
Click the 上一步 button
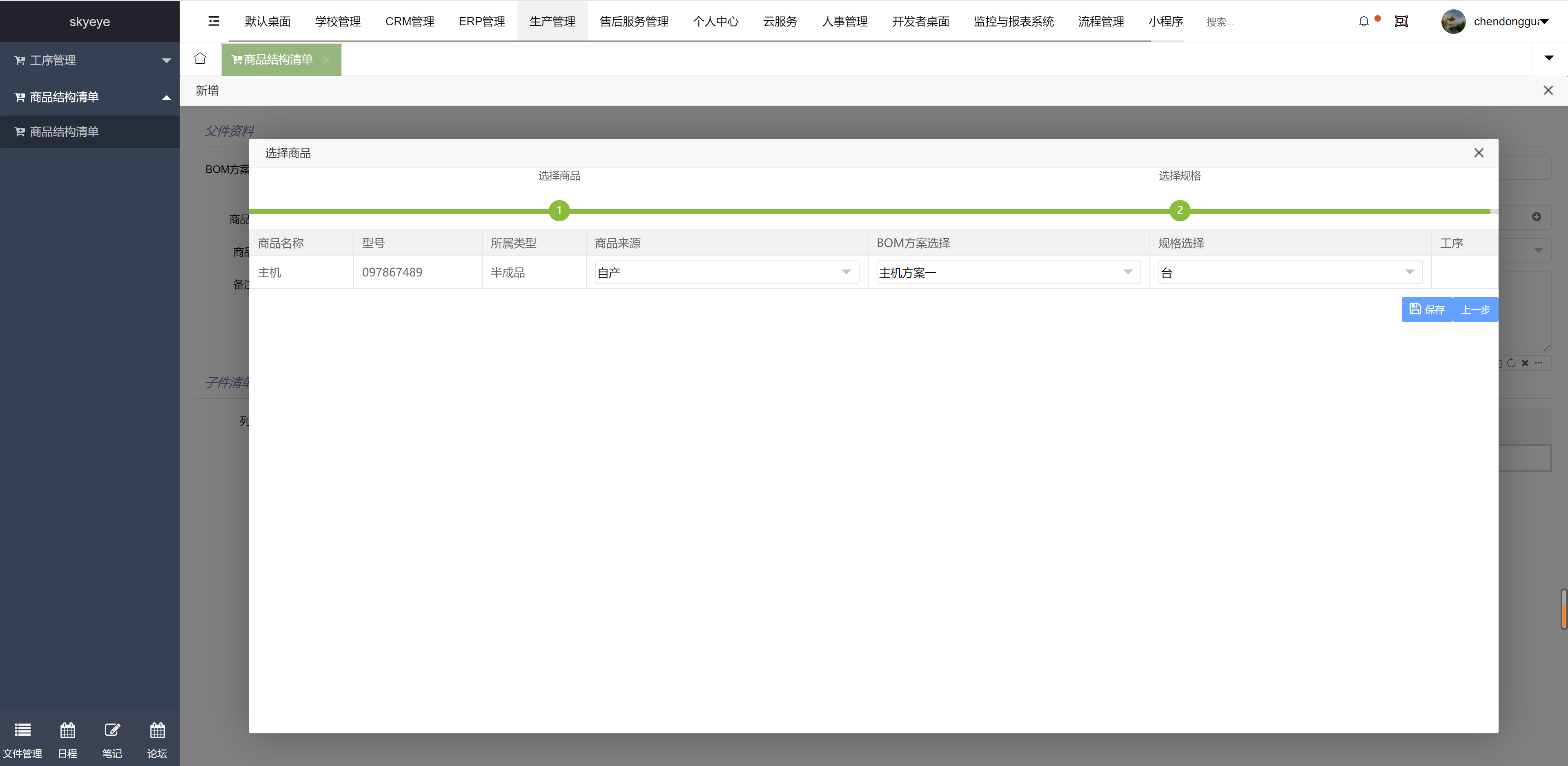tap(1475, 310)
